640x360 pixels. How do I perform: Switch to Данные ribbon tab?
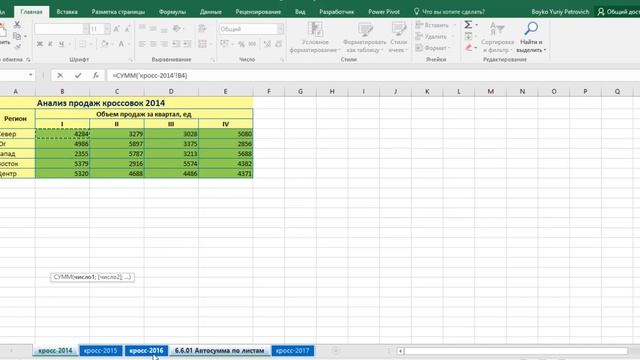pyautogui.click(x=211, y=12)
